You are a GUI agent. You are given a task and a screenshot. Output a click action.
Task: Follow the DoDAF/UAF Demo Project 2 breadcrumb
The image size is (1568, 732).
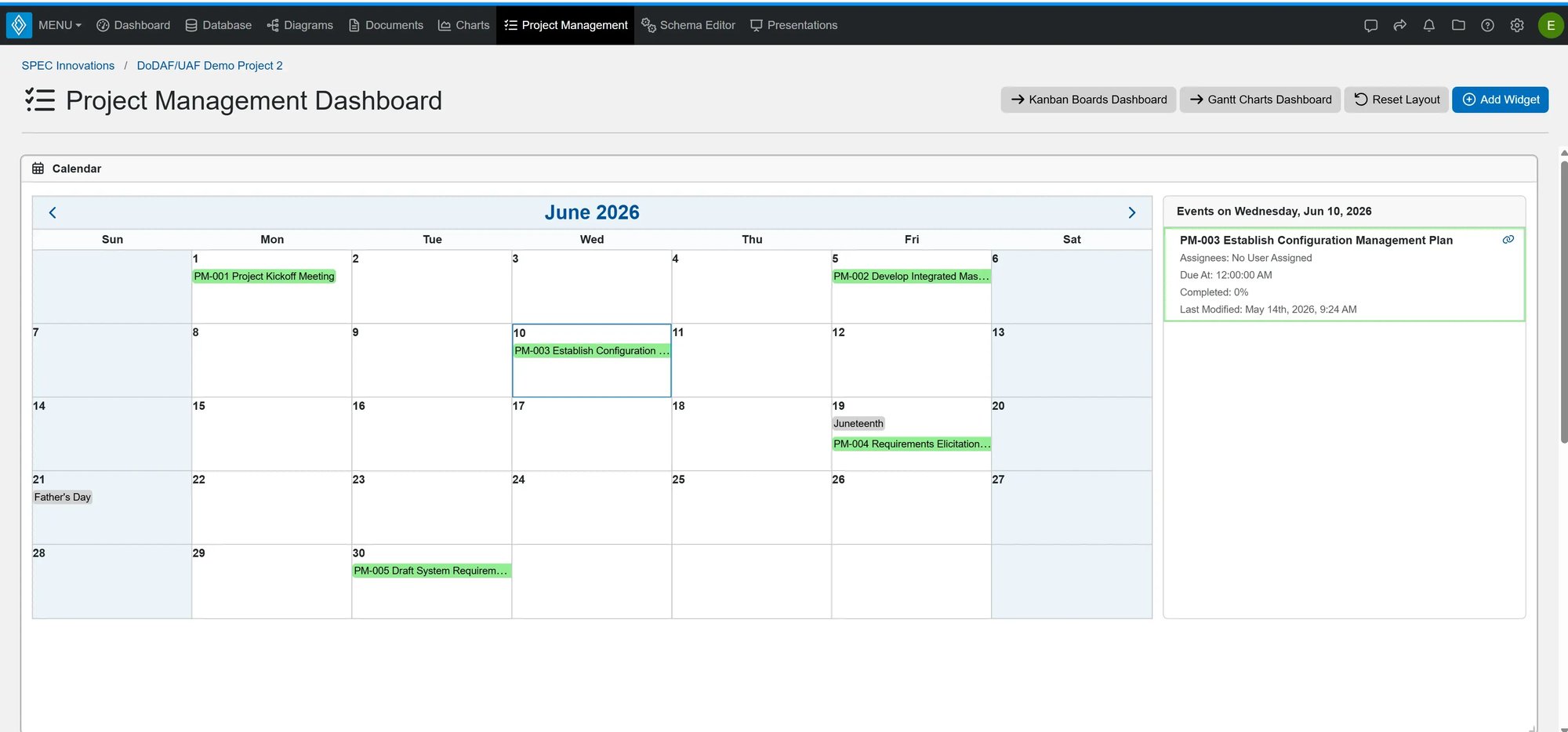(209, 66)
